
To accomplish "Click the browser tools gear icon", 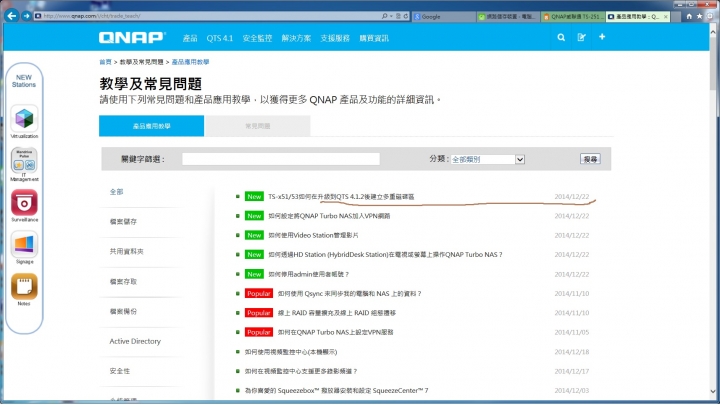I will pos(710,16).
